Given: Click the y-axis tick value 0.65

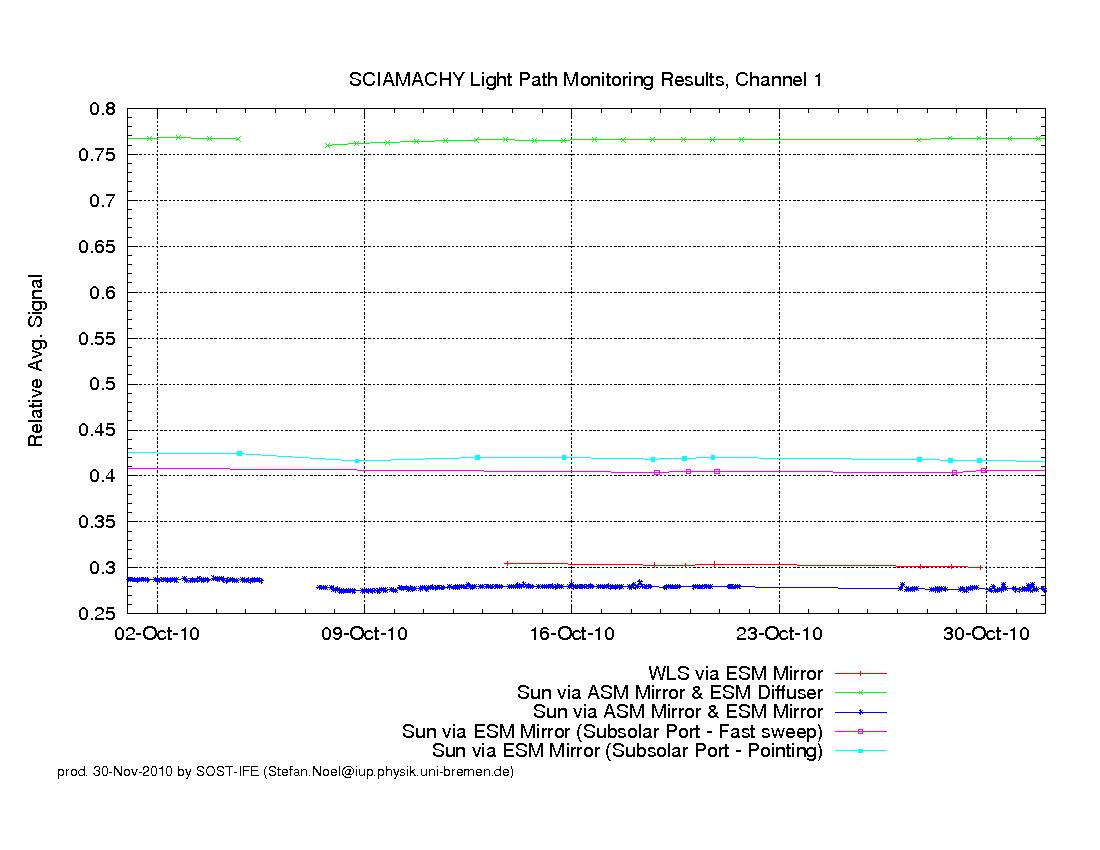Looking at the screenshot, I should tap(98, 247).
